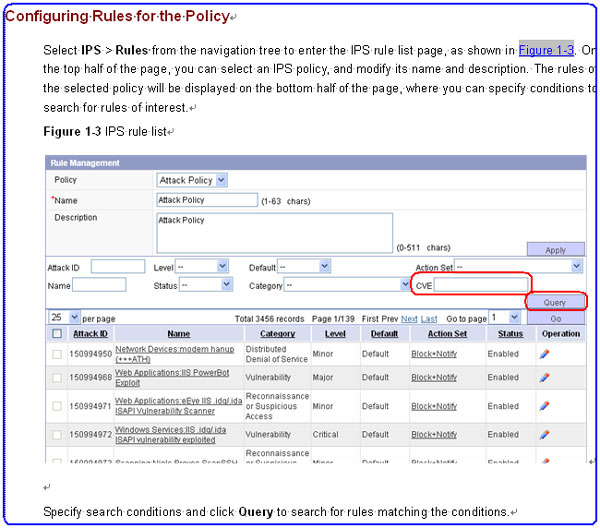Image resolution: width=600 pixels, height=528 pixels.
Task: Click the Operation column header
Action: coord(561,334)
